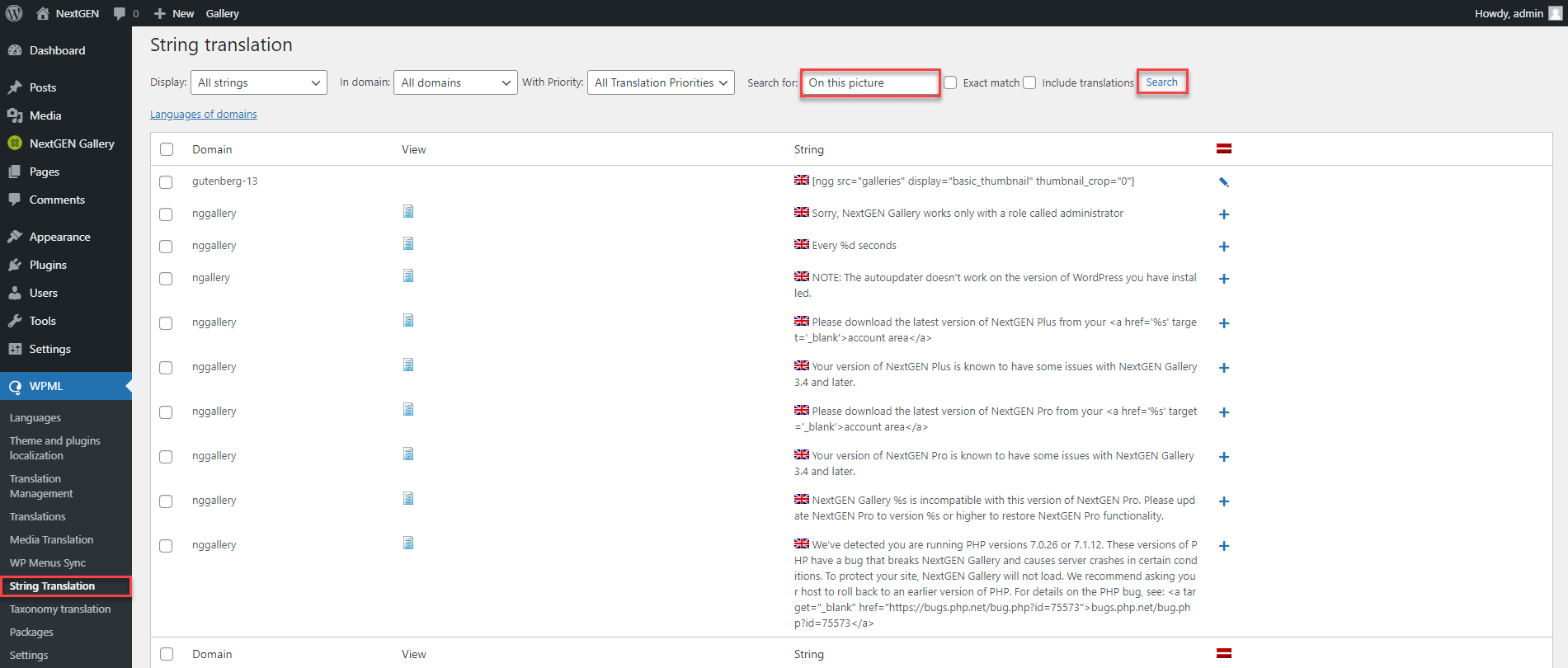Open view icon for PHP versions 7.0.26 row
Viewport: 1568px width, 668px height.
(408, 543)
